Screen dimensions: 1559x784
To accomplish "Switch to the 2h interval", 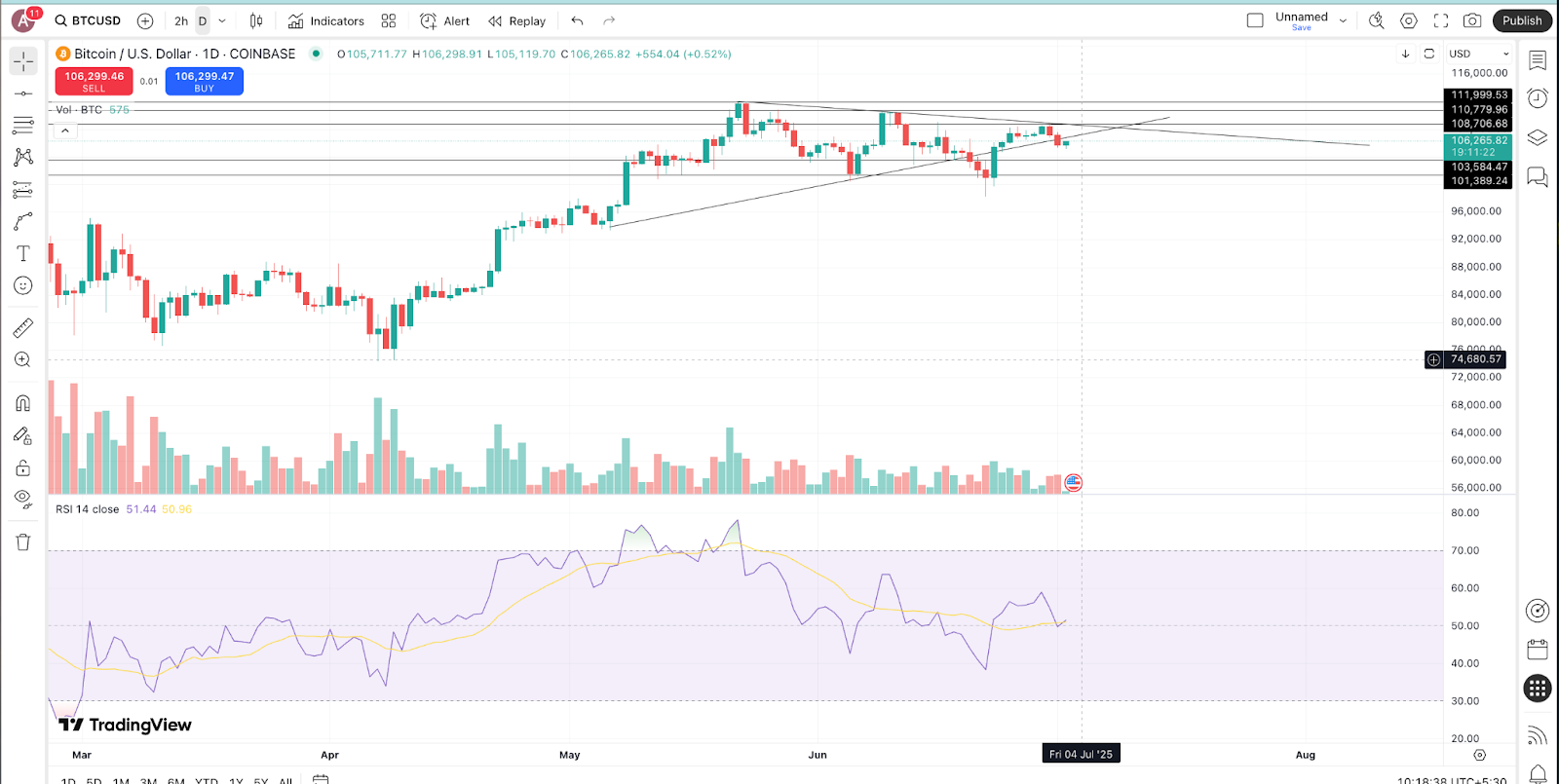I will 181,20.
